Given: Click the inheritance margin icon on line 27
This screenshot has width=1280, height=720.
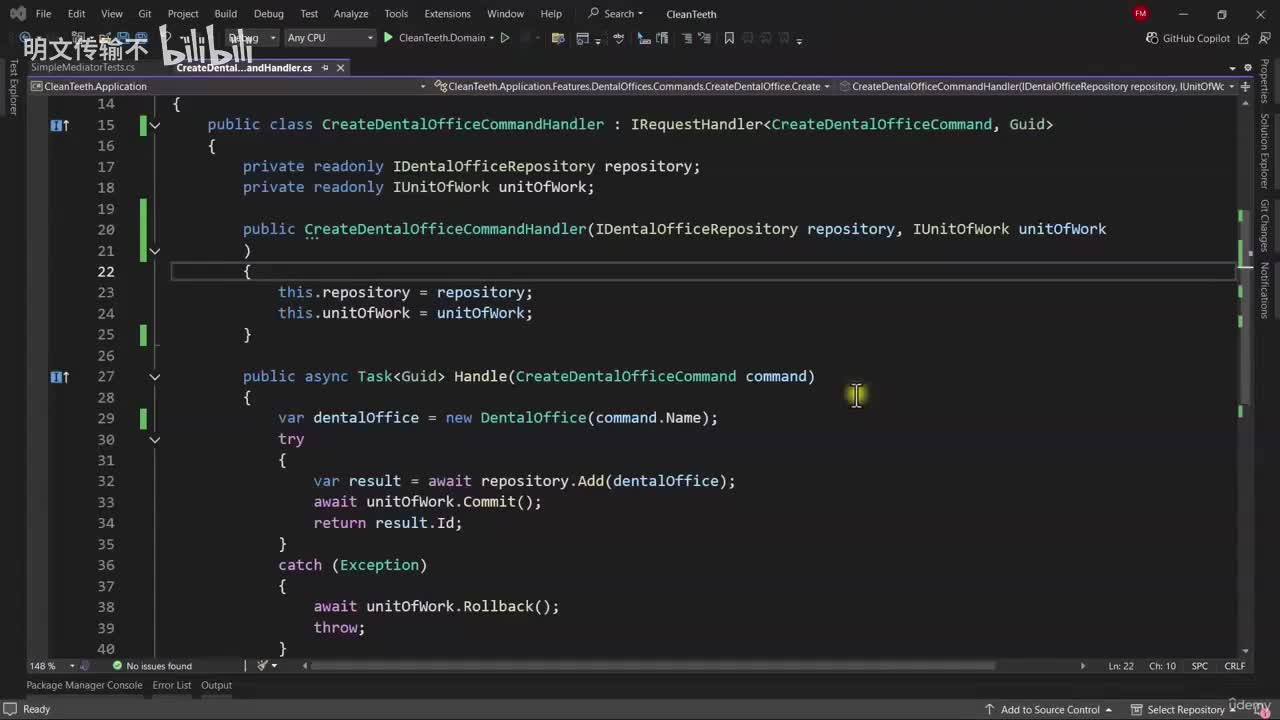Looking at the screenshot, I should point(59,377).
